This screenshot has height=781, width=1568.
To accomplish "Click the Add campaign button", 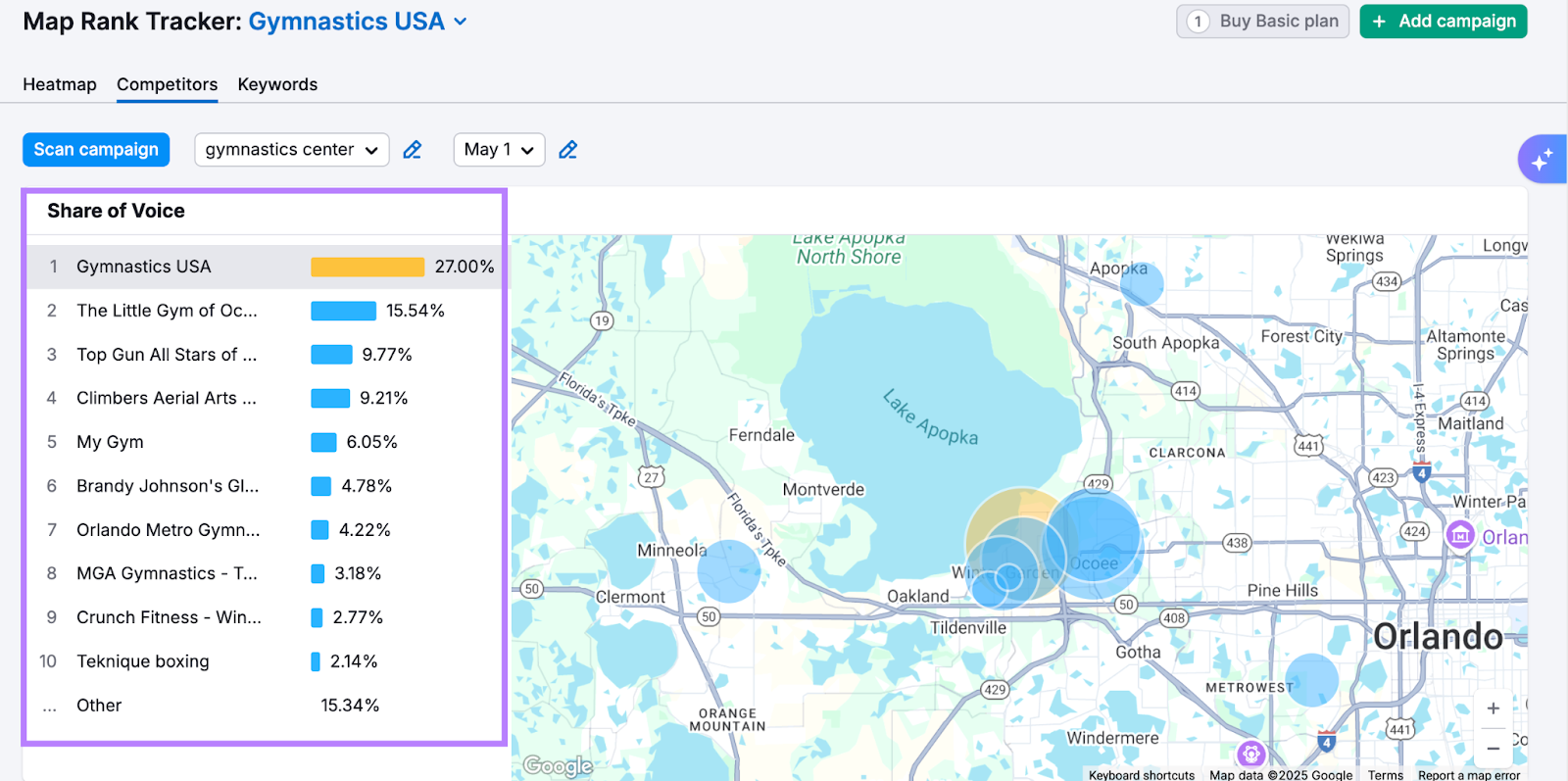I will [x=1443, y=22].
